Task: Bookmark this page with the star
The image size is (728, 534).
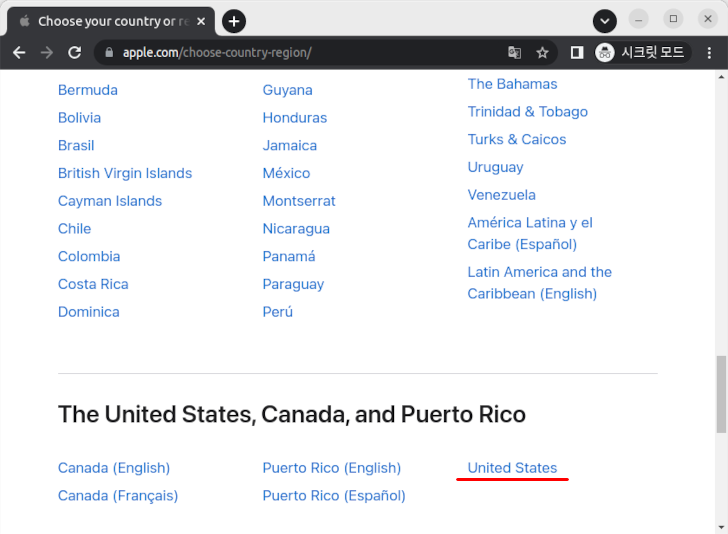Action: pyautogui.click(x=542, y=52)
